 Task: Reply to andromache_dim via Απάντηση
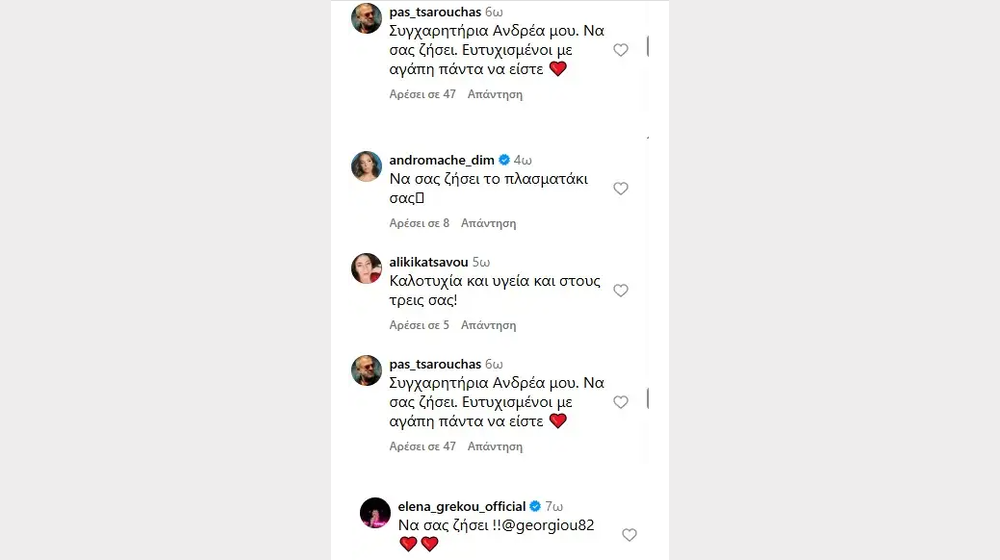point(491,223)
